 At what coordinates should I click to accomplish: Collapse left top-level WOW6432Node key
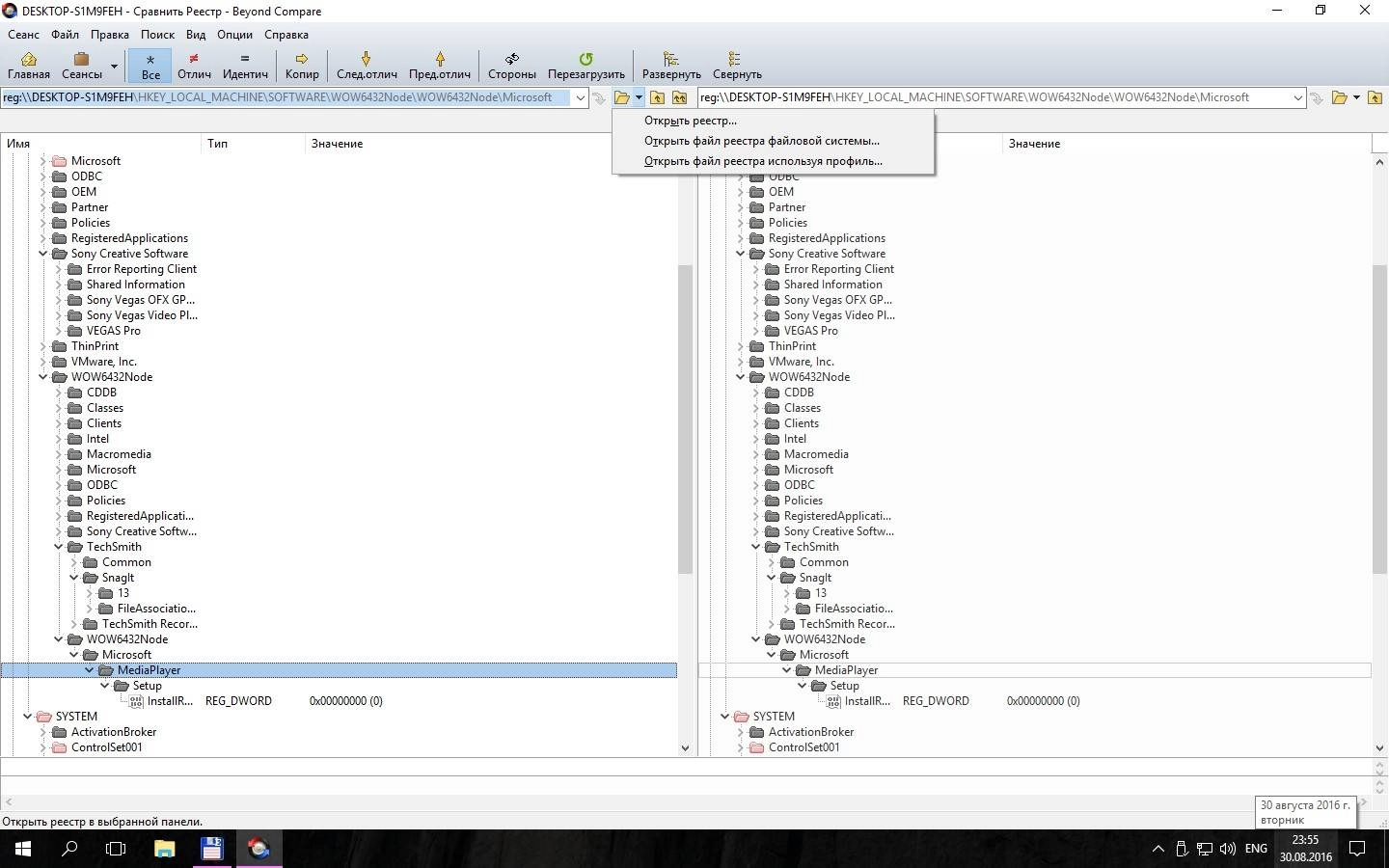click(x=43, y=377)
